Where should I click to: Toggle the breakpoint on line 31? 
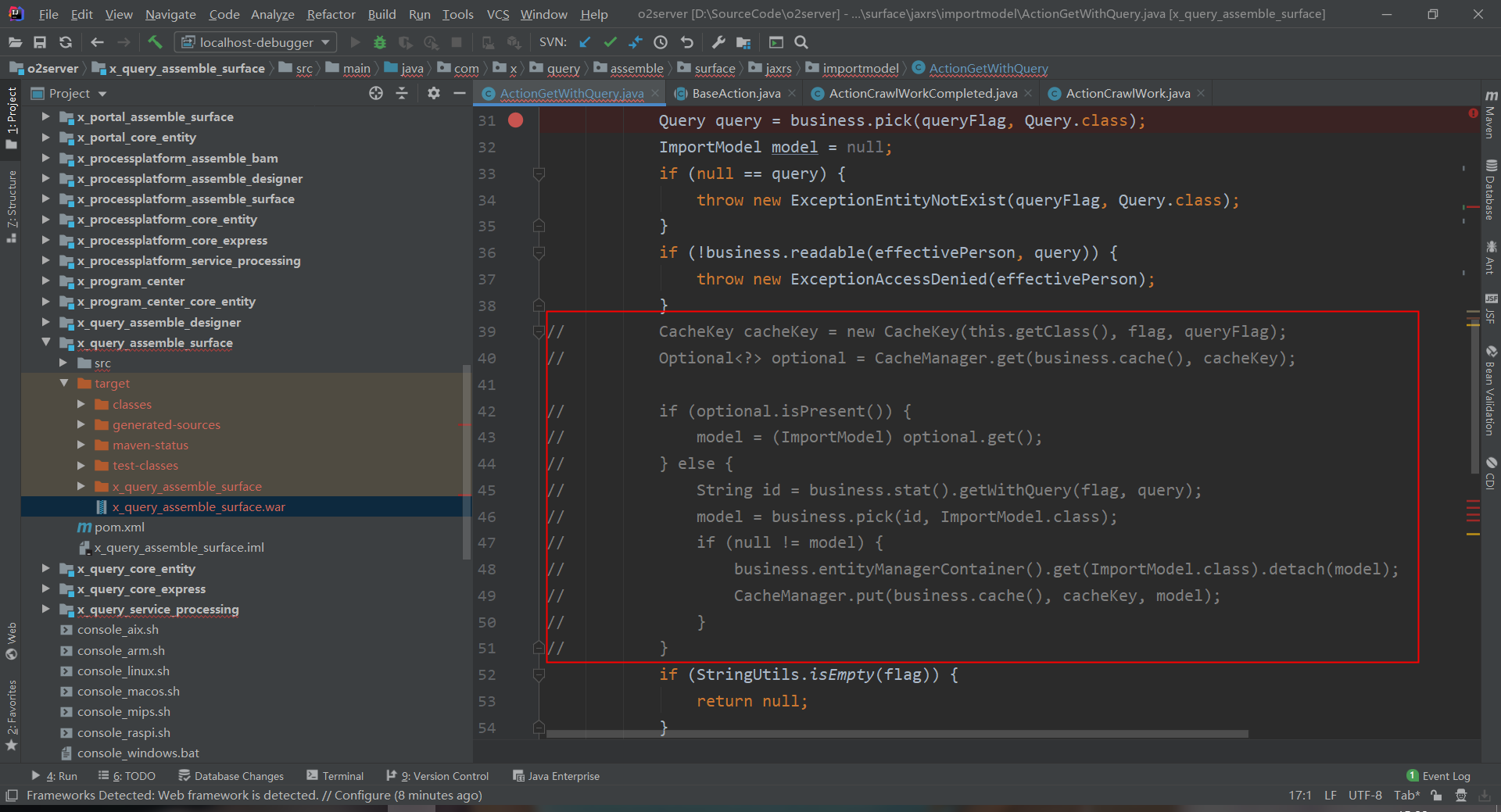pyautogui.click(x=516, y=120)
